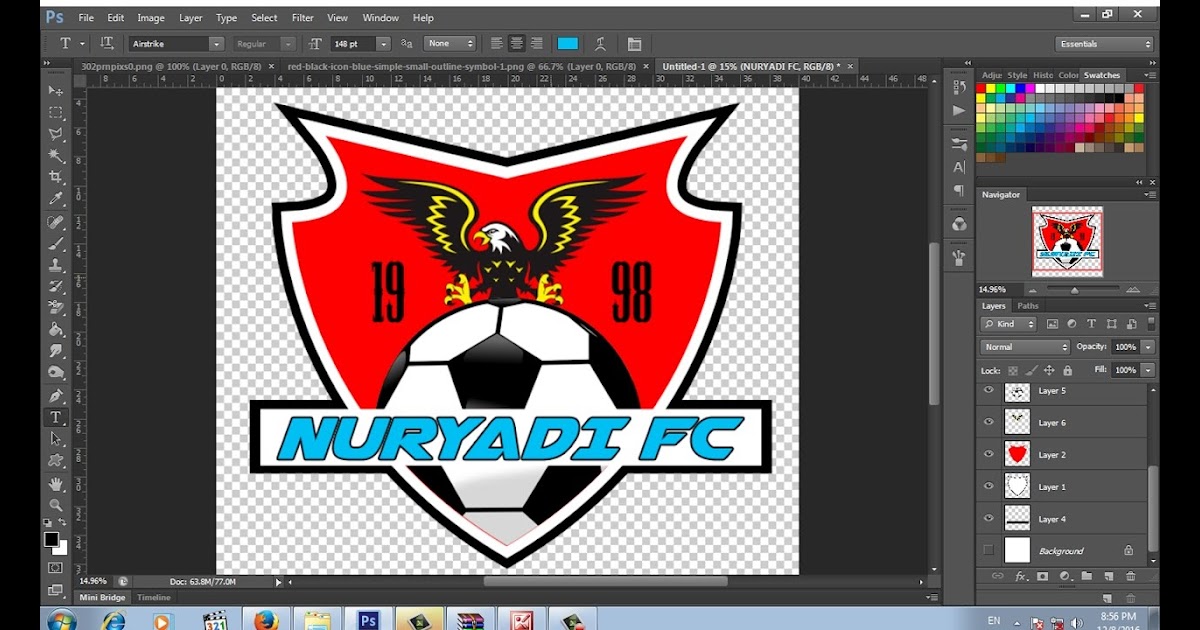Select the Move tool
This screenshot has width=1200, height=630.
pyautogui.click(x=56, y=91)
